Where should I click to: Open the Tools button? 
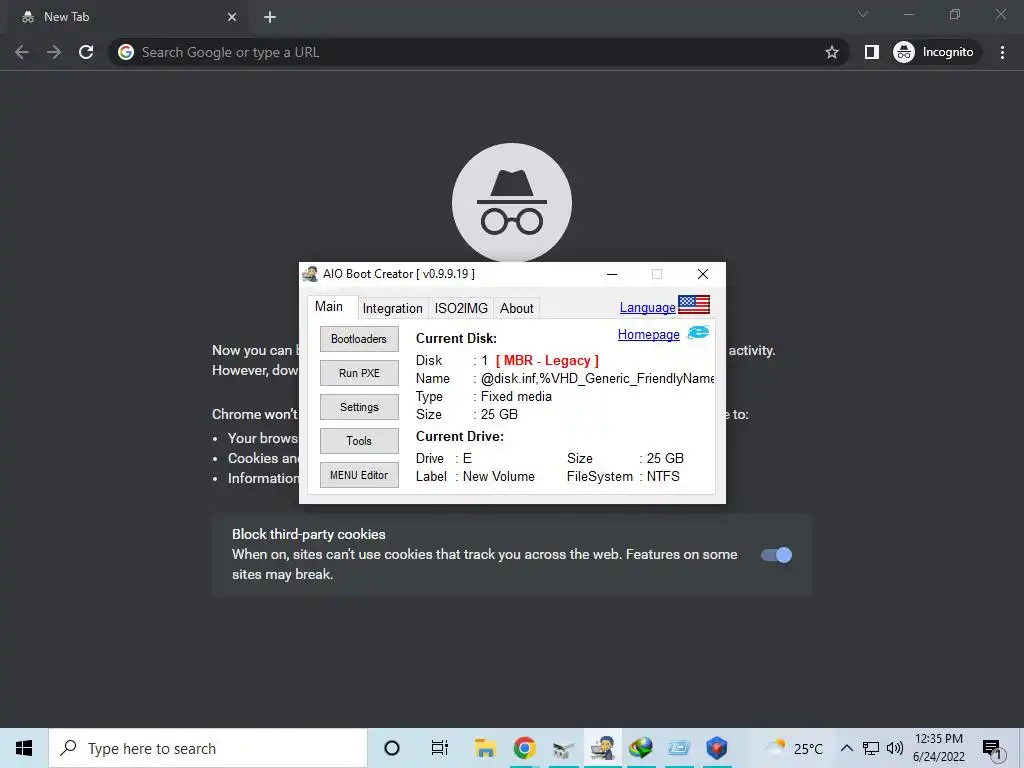click(359, 441)
